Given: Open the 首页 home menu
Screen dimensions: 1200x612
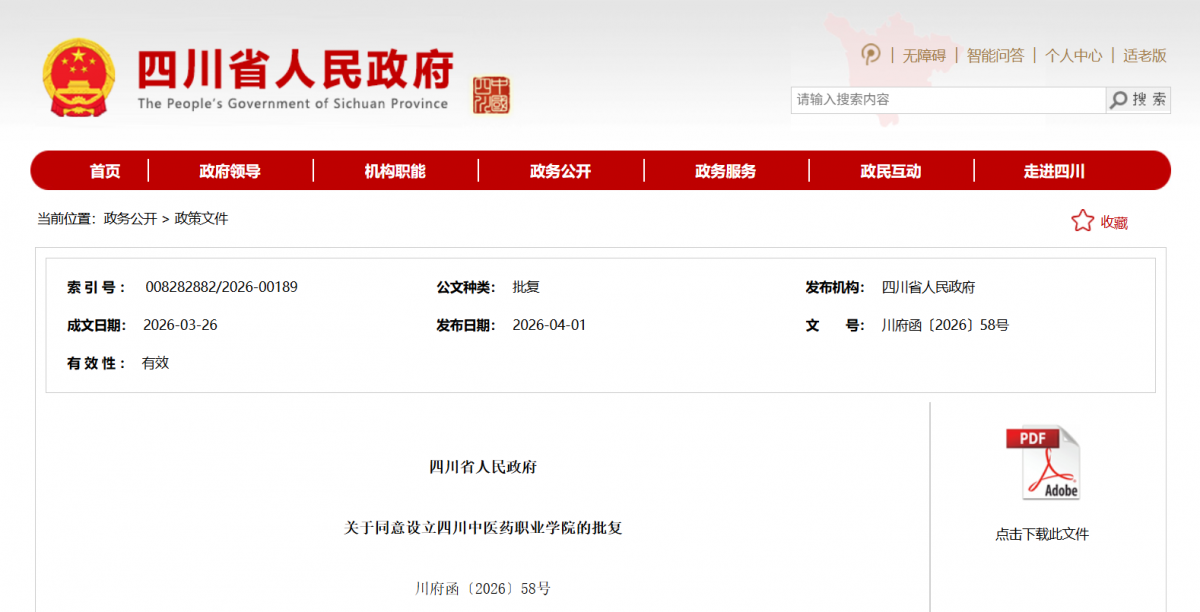Looking at the screenshot, I should point(105,171).
